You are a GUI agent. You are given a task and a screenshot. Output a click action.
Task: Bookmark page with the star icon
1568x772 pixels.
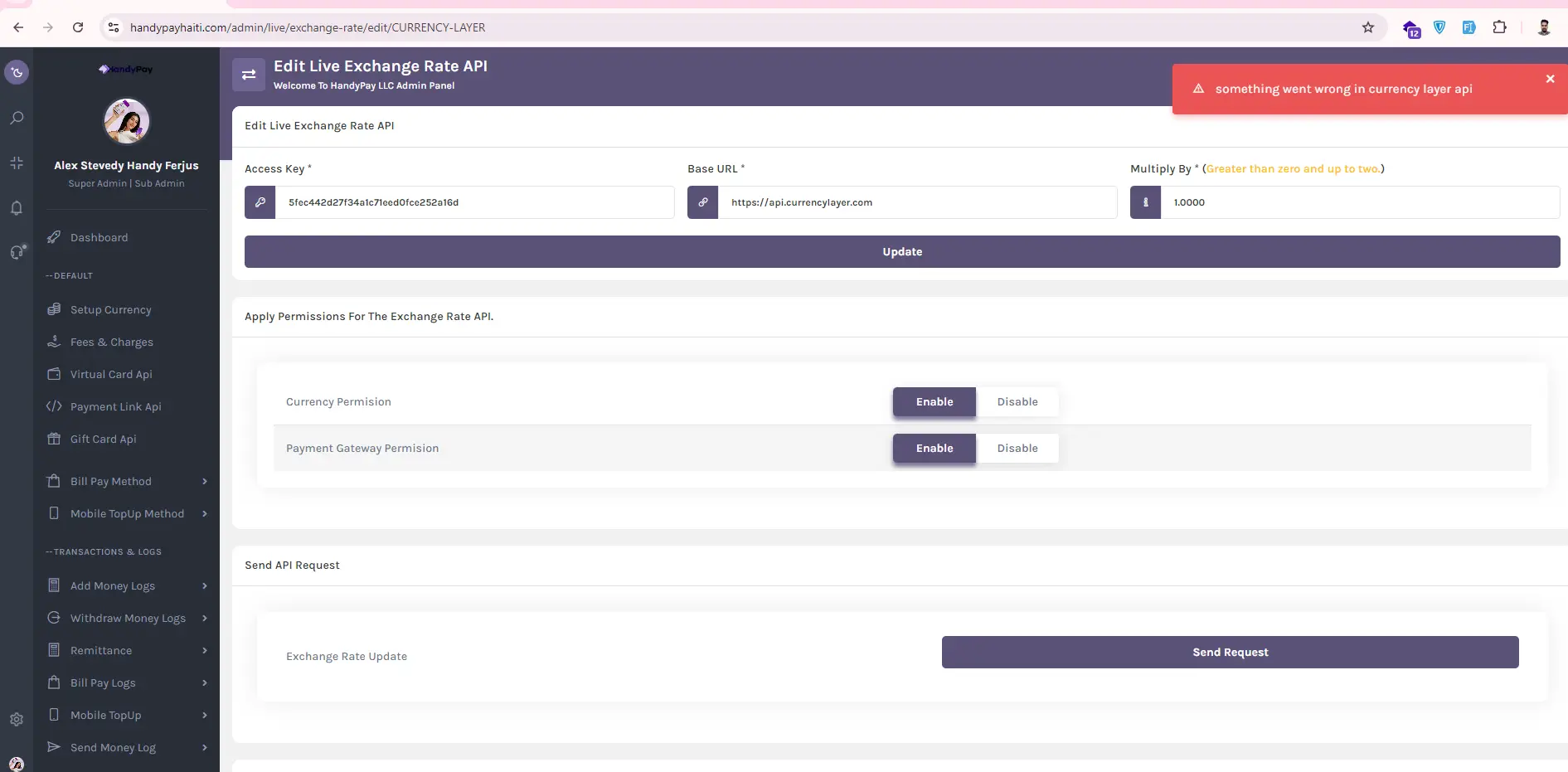coord(1368,27)
